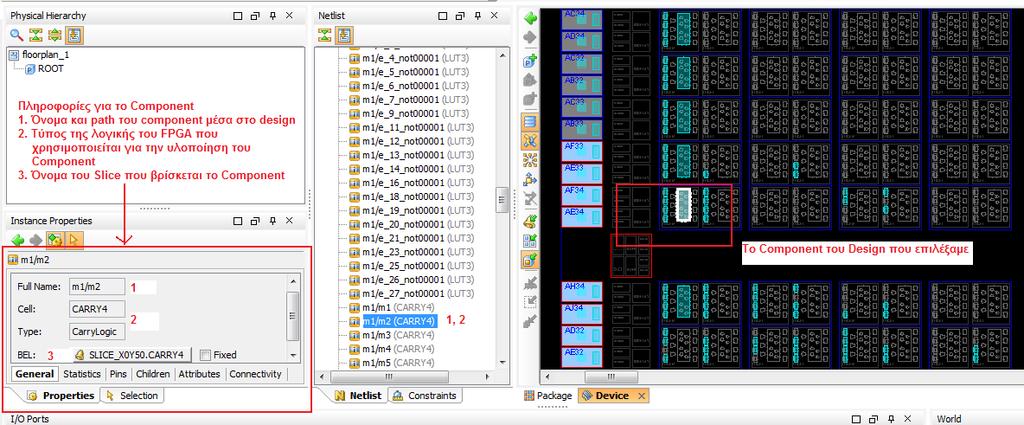Click the Cell field showing CARRY4
Image resolution: width=1024 pixels, height=425 pixels.
pyautogui.click(x=97, y=309)
